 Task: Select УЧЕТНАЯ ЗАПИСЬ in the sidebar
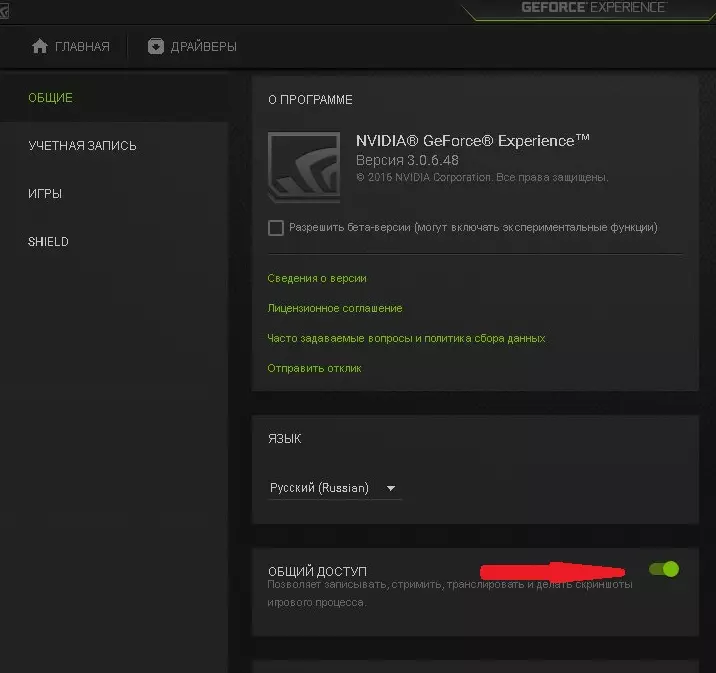pyautogui.click(x=82, y=146)
